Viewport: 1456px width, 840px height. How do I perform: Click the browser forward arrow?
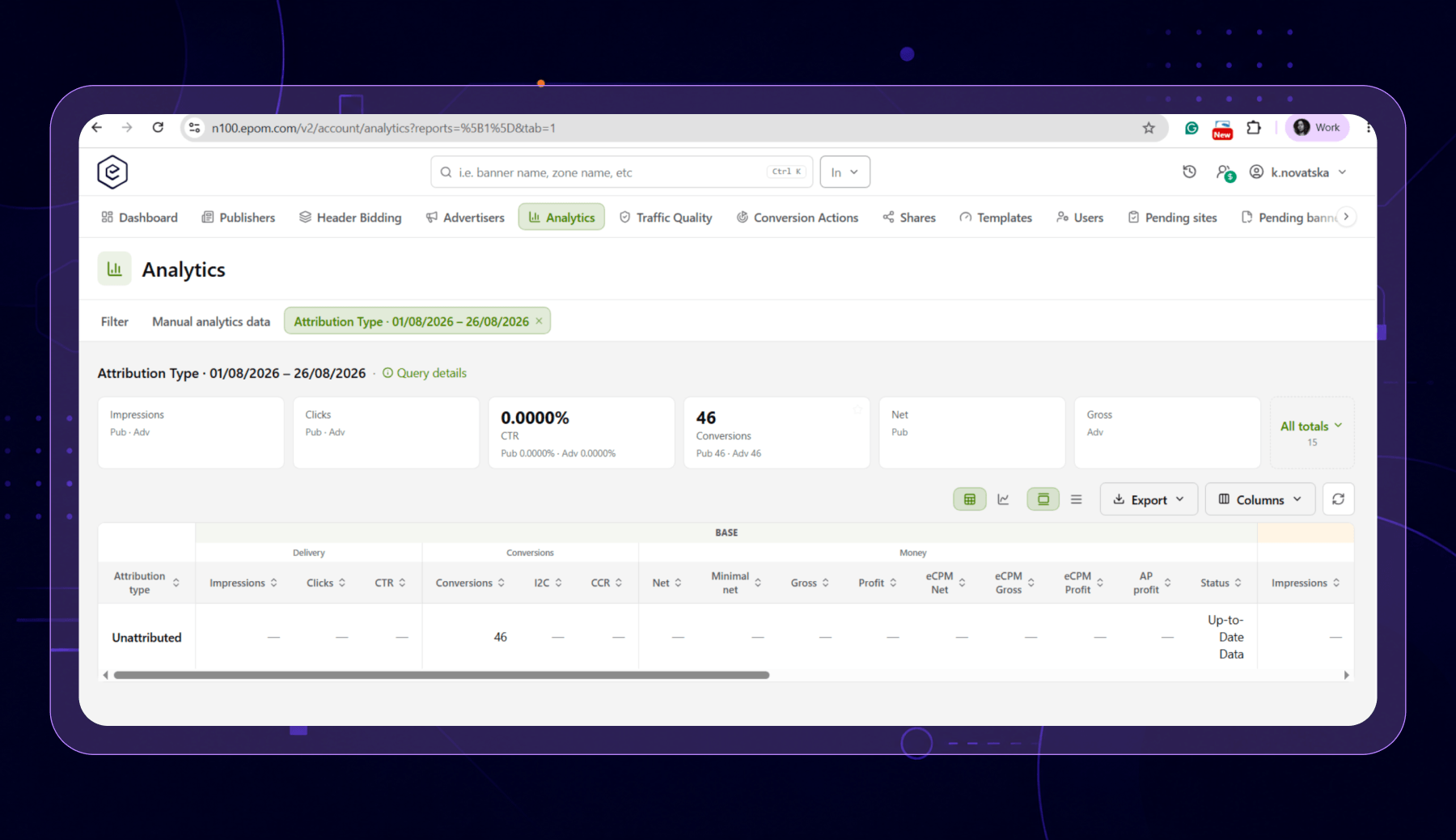tap(127, 127)
